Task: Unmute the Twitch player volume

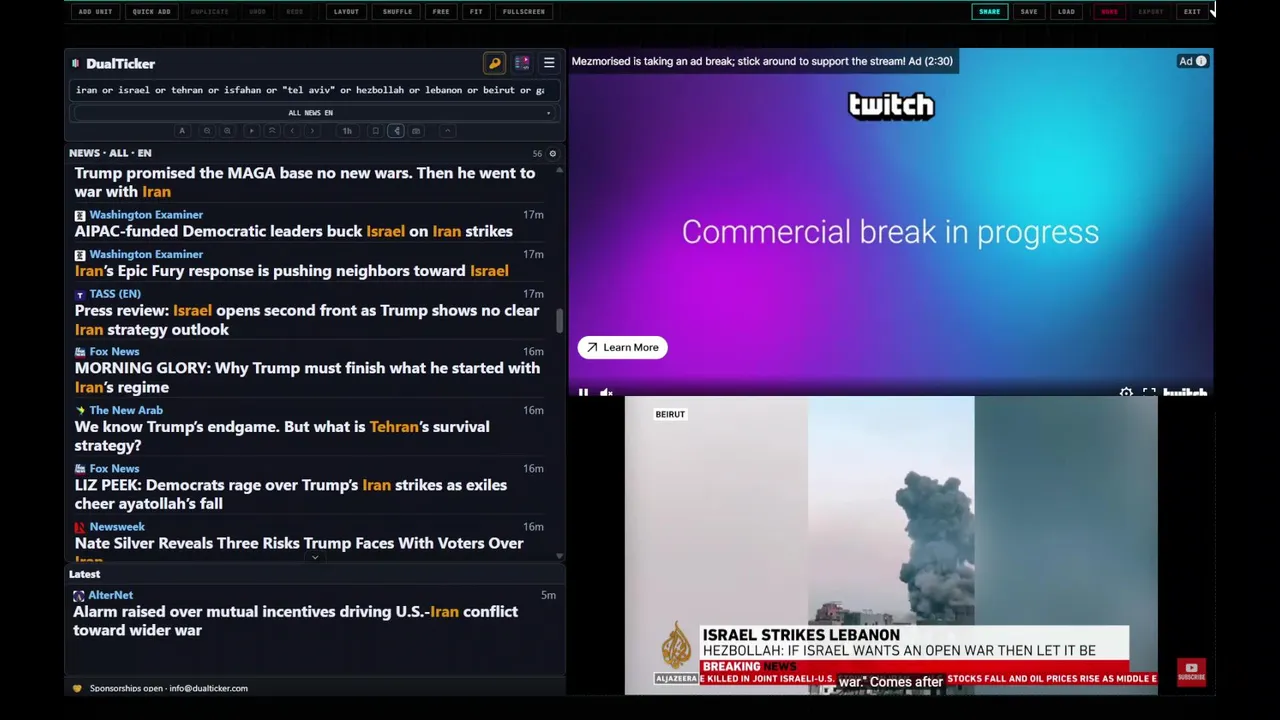Action: click(606, 393)
